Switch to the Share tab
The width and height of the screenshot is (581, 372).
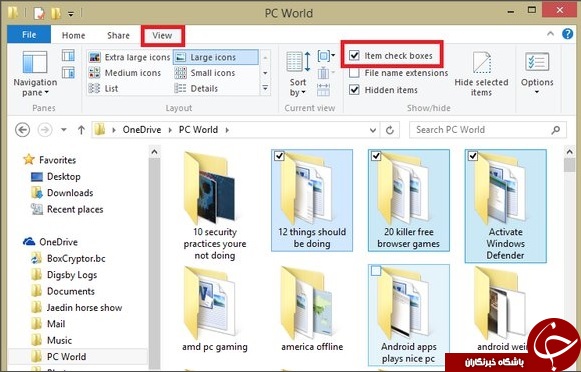click(x=118, y=36)
